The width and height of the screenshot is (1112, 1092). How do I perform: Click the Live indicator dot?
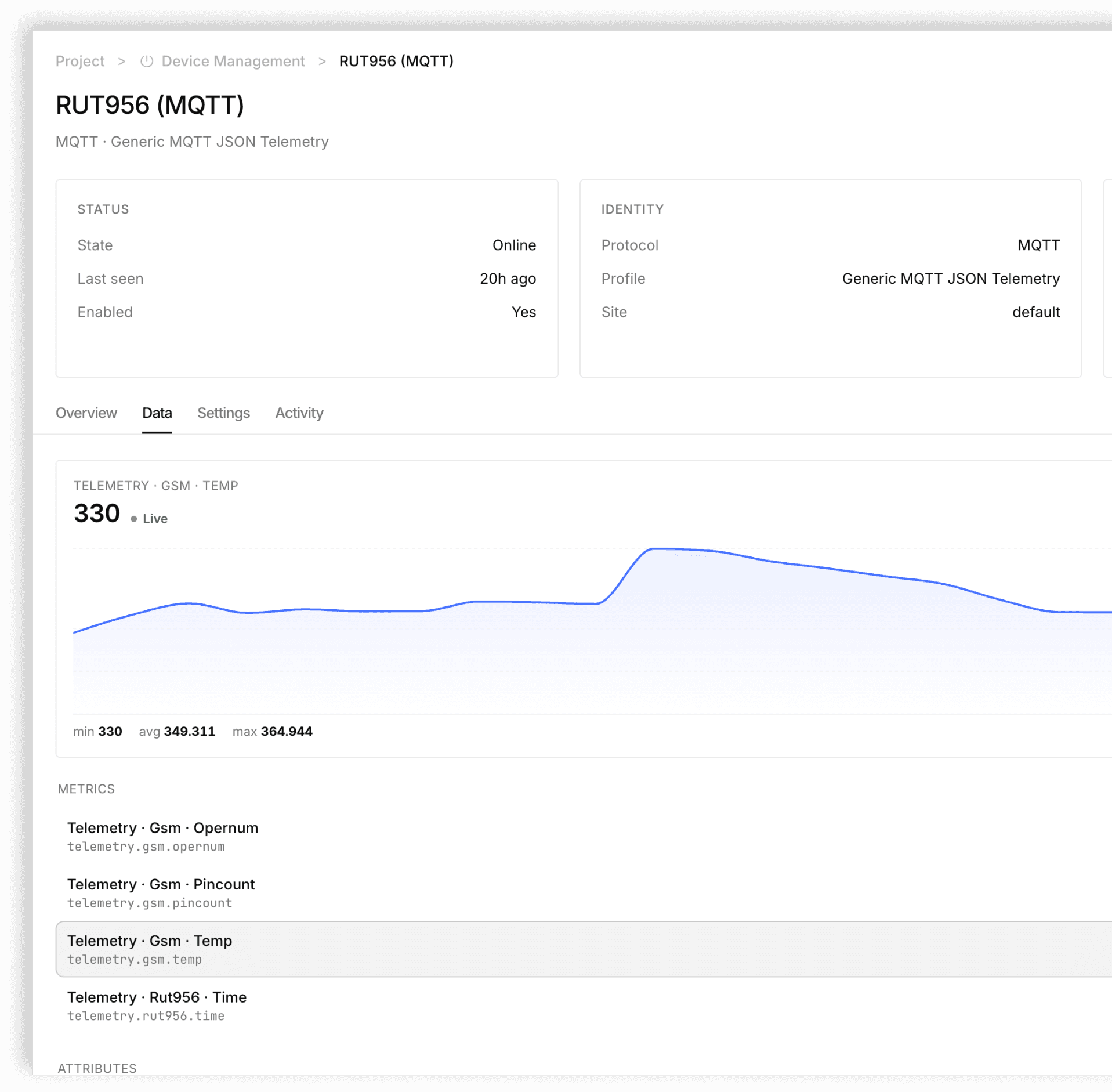[134, 519]
